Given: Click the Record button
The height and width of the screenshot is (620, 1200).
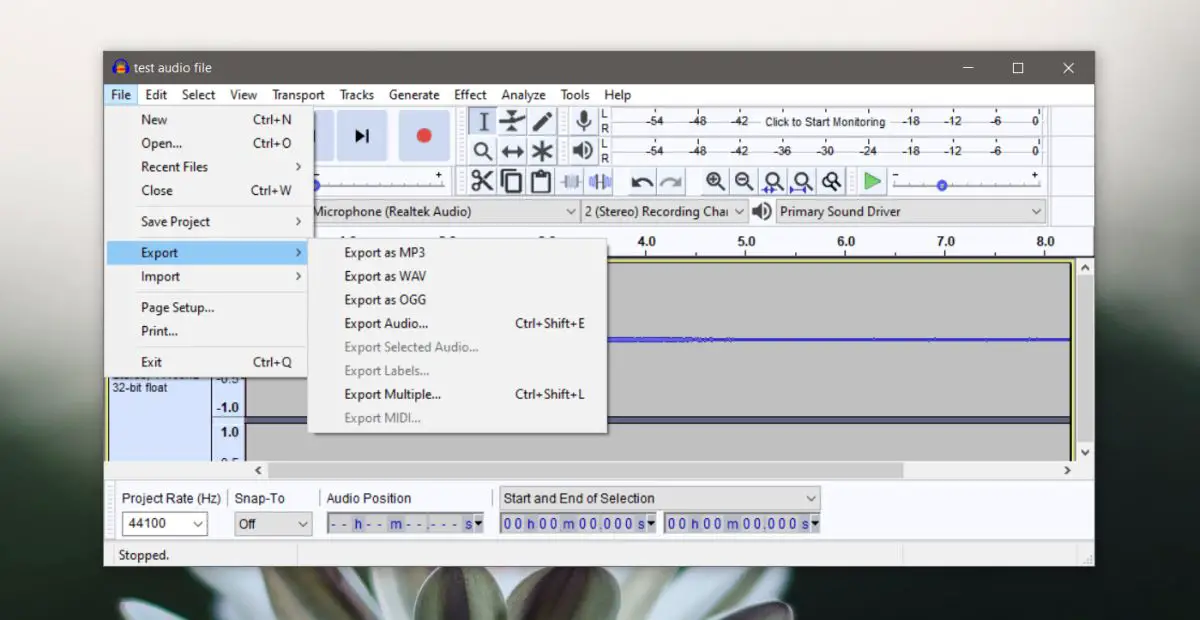Looking at the screenshot, I should [x=424, y=136].
